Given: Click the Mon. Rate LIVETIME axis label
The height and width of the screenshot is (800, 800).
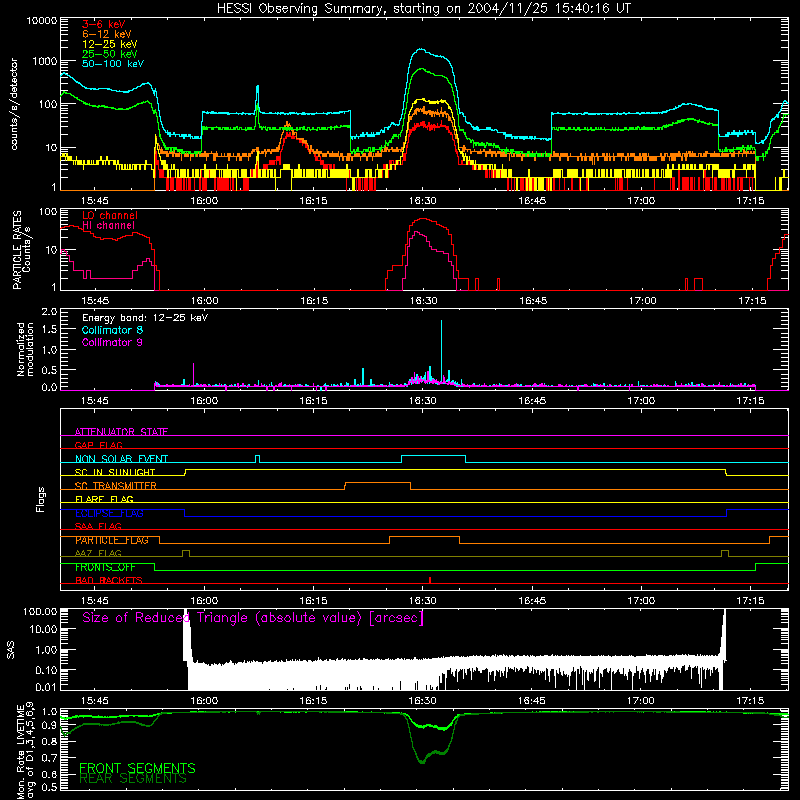Looking at the screenshot, I should [x=25, y=750].
